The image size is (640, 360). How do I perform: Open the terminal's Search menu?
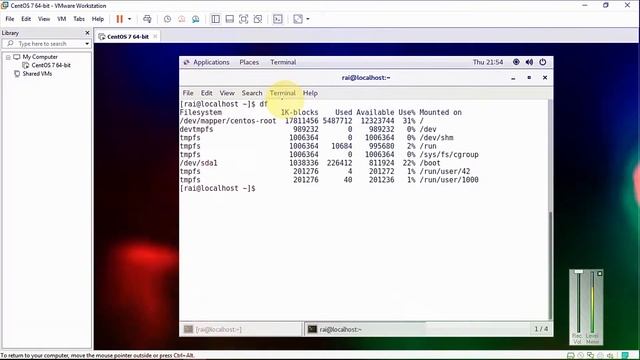click(x=252, y=93)
